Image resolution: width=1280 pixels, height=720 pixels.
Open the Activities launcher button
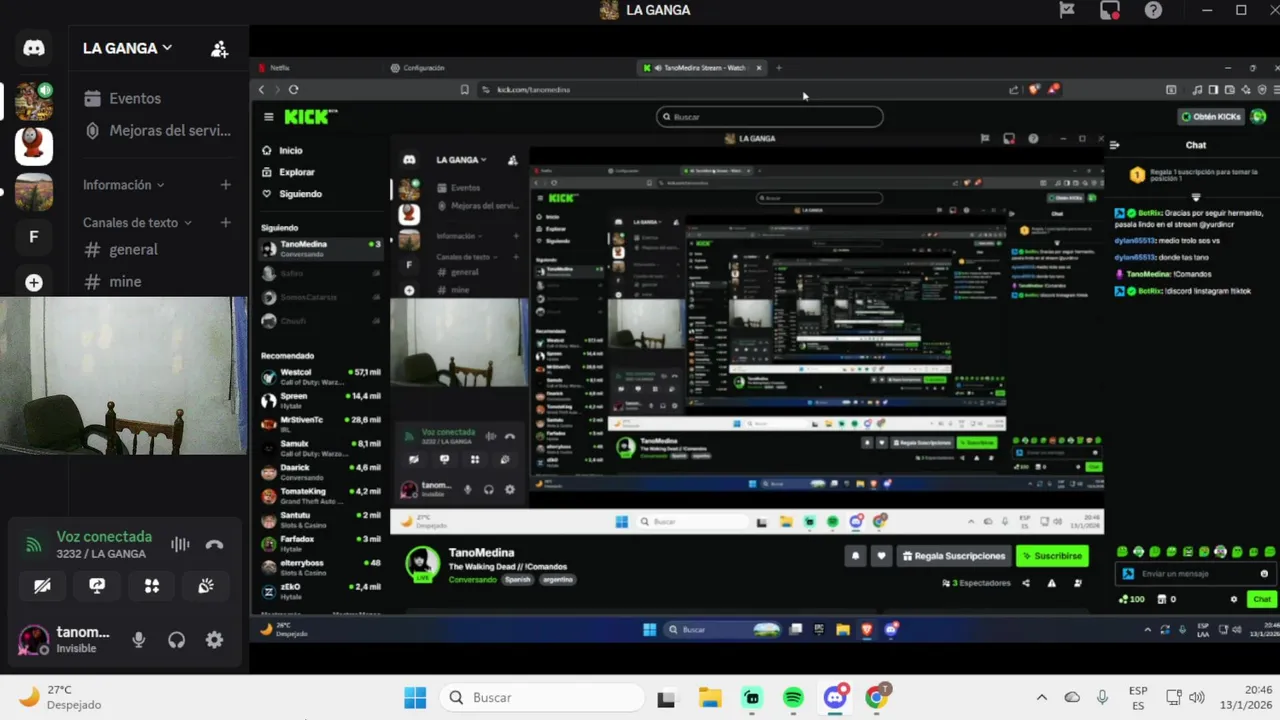click(x=152, y=586)
